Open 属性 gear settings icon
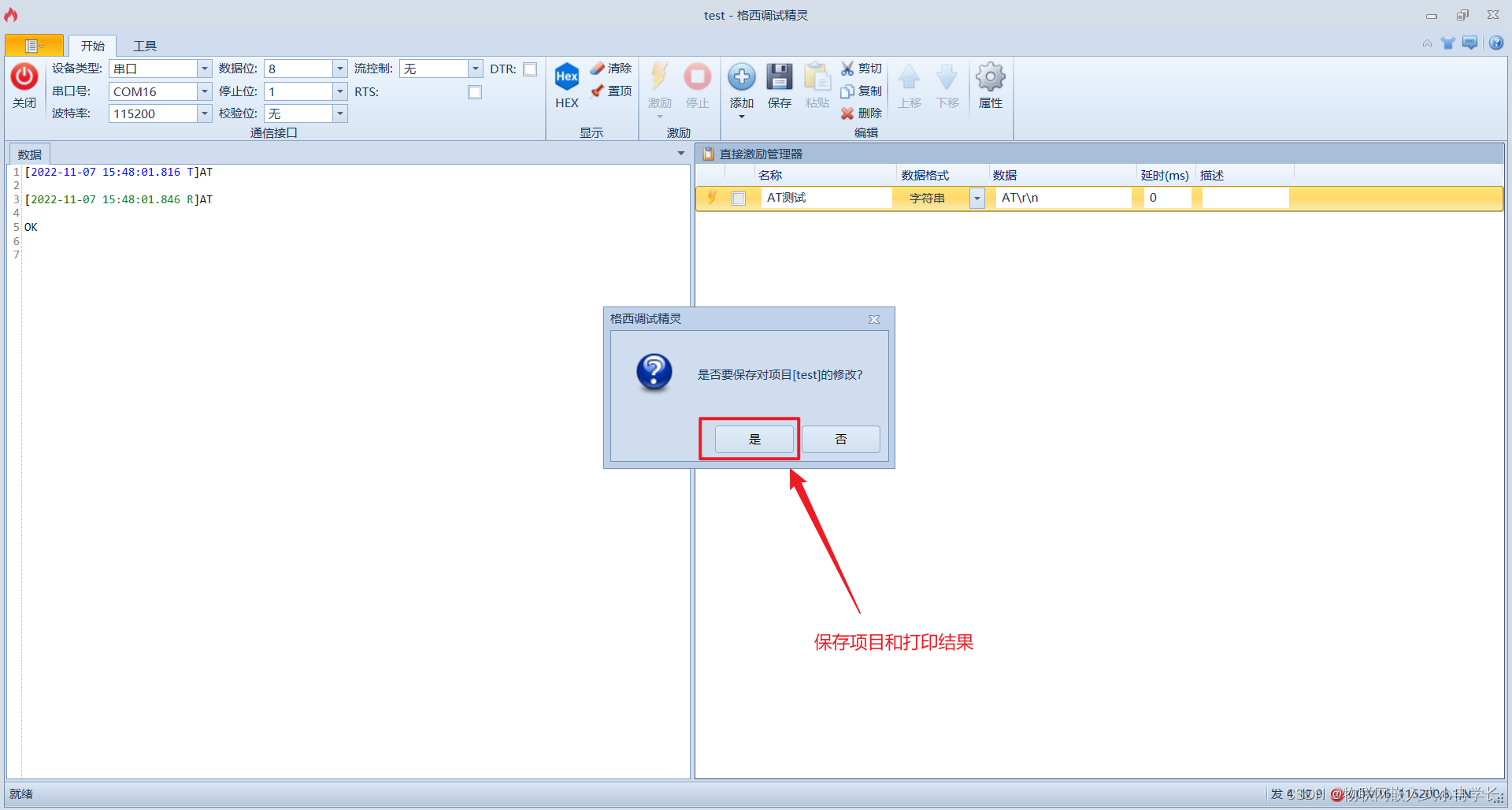1512x810 pixels. click(x=990, y=77)
